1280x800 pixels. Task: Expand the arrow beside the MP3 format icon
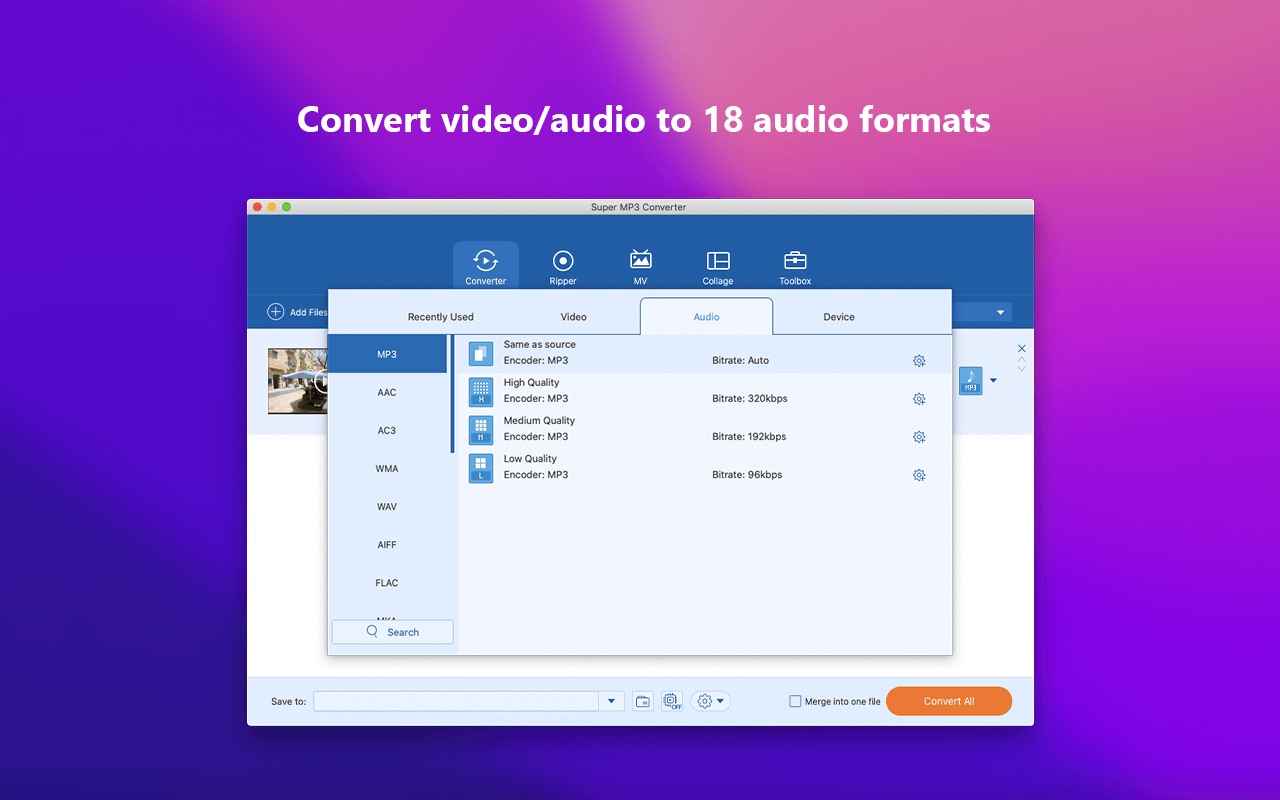click(993, 381)
